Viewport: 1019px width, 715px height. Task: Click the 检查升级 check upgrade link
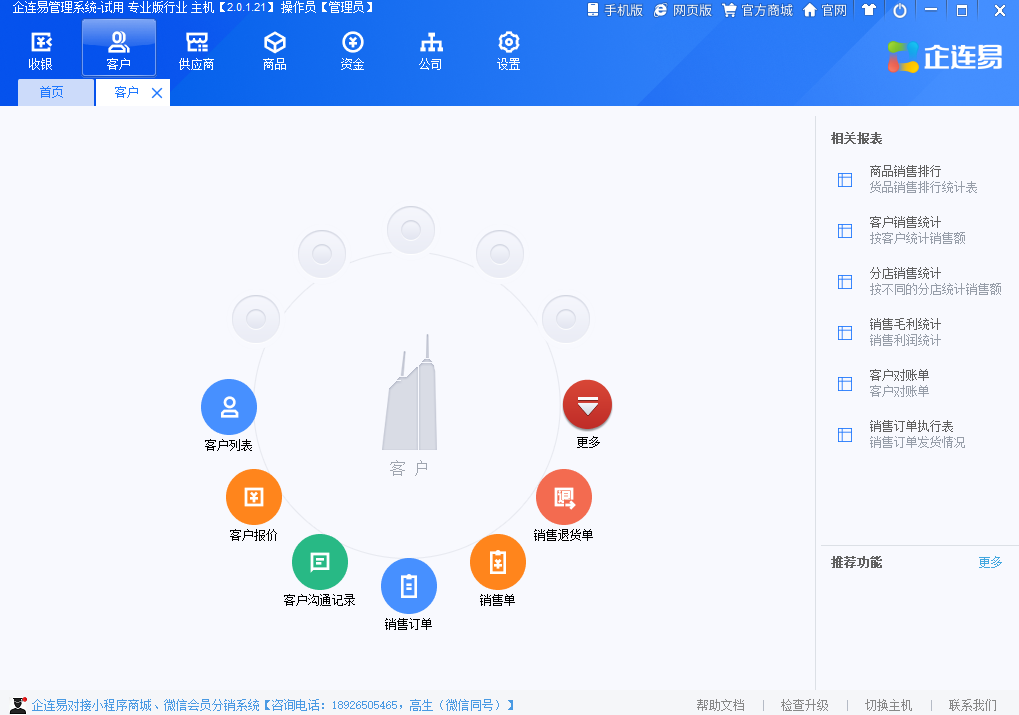click(x=804, y=705)
